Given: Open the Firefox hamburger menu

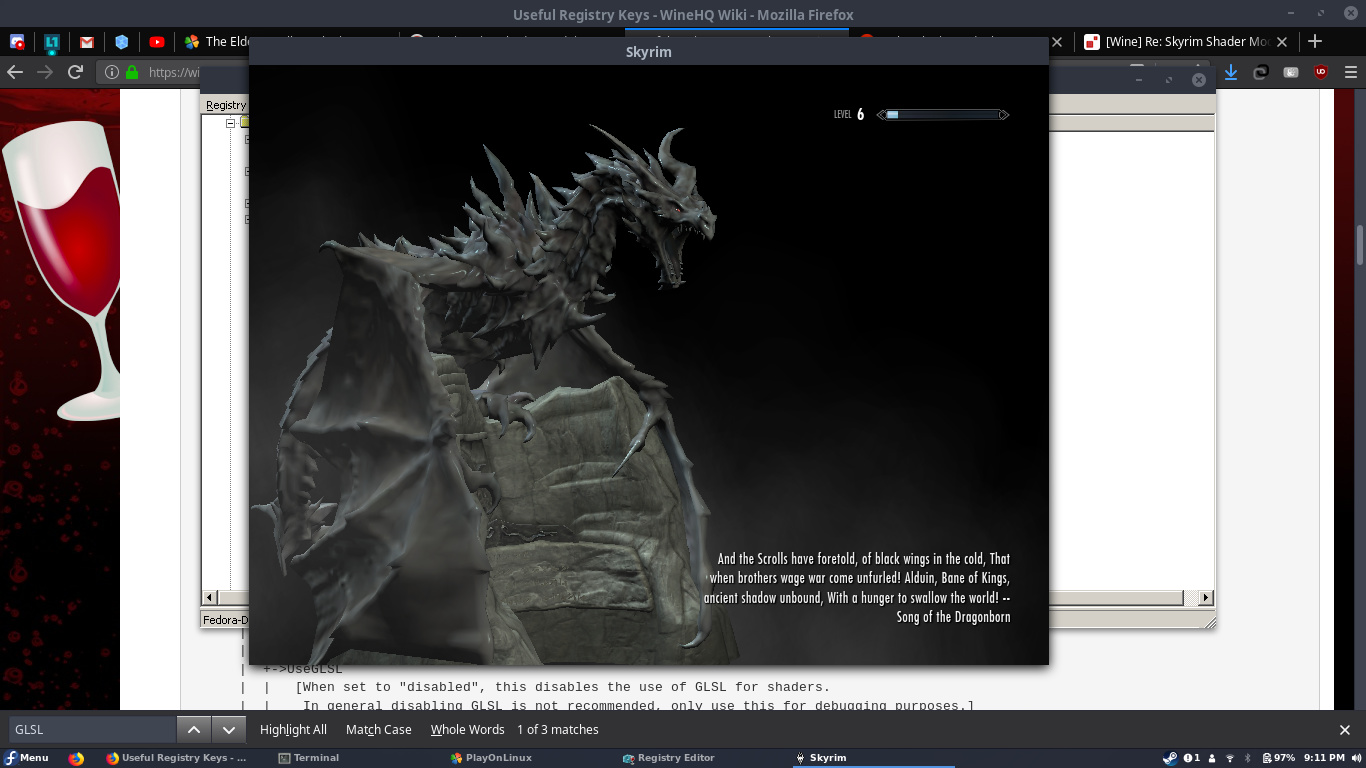Looking at the screenshot, I should coord(1351,72).
